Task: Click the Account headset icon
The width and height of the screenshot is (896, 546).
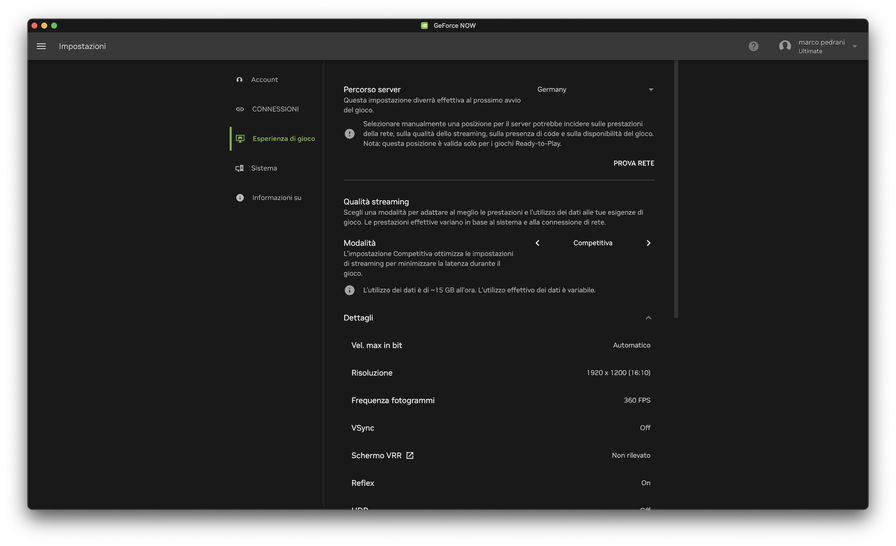Action: 240,80
